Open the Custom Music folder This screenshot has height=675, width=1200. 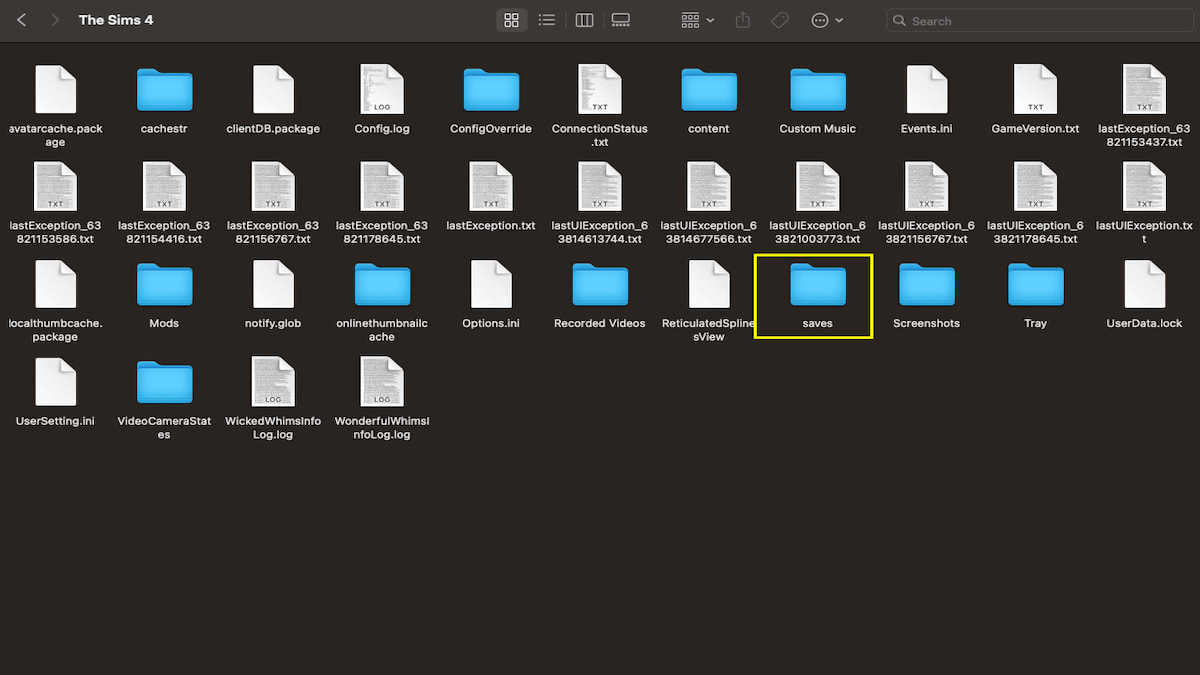[817, 88]
